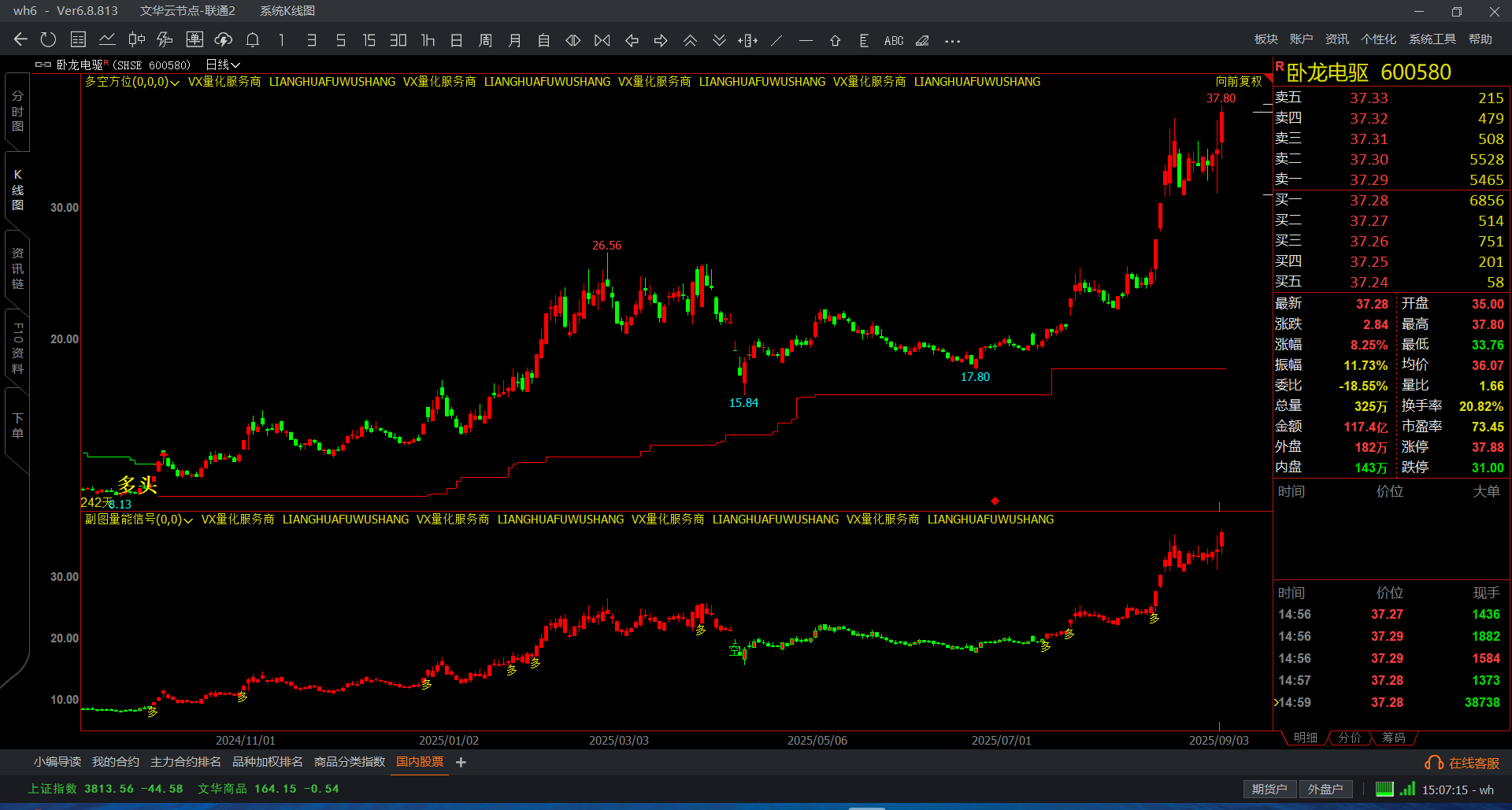Viewport: 1512px width, 810px height.
Task: Open the 账户 menu
Action: click(x=1302, y=39)
